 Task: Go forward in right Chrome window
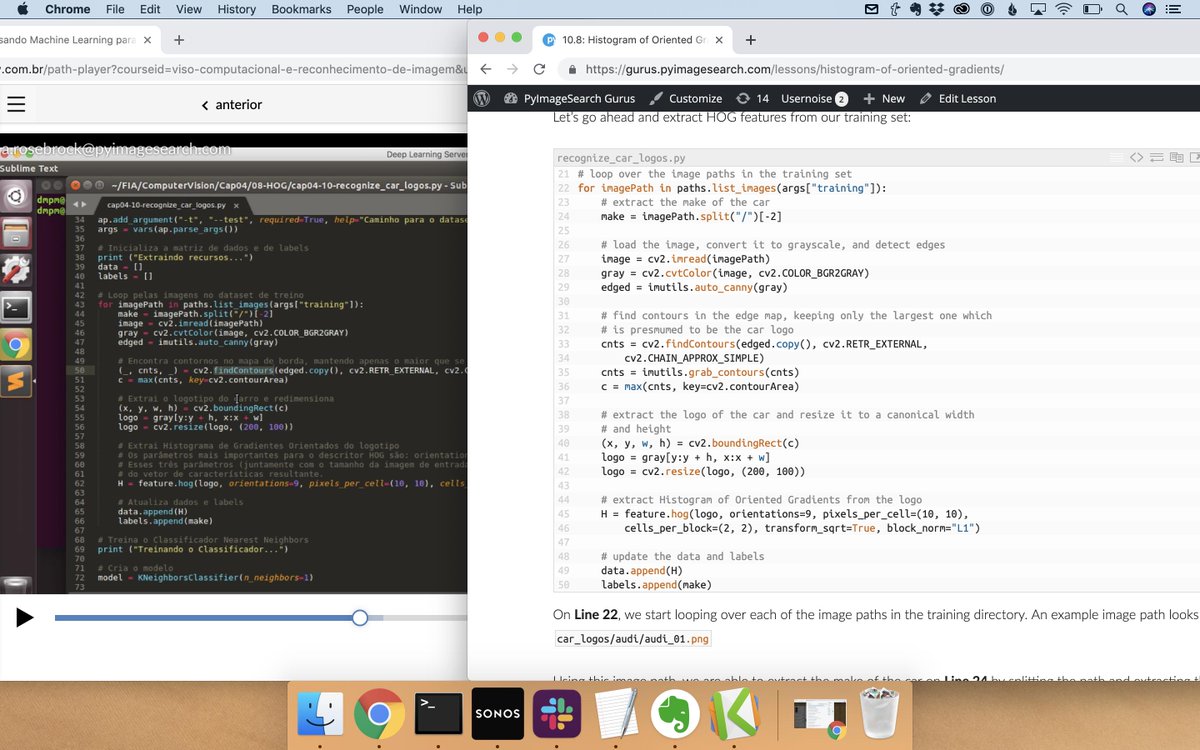tap(513, 70)
